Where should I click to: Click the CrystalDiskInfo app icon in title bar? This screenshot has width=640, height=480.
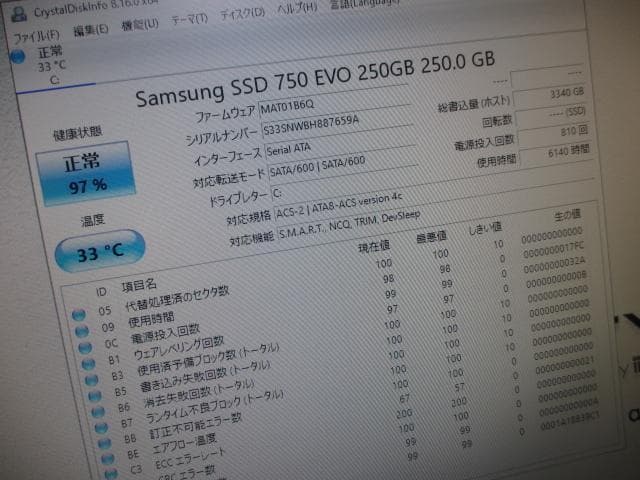tap(19, 13)
